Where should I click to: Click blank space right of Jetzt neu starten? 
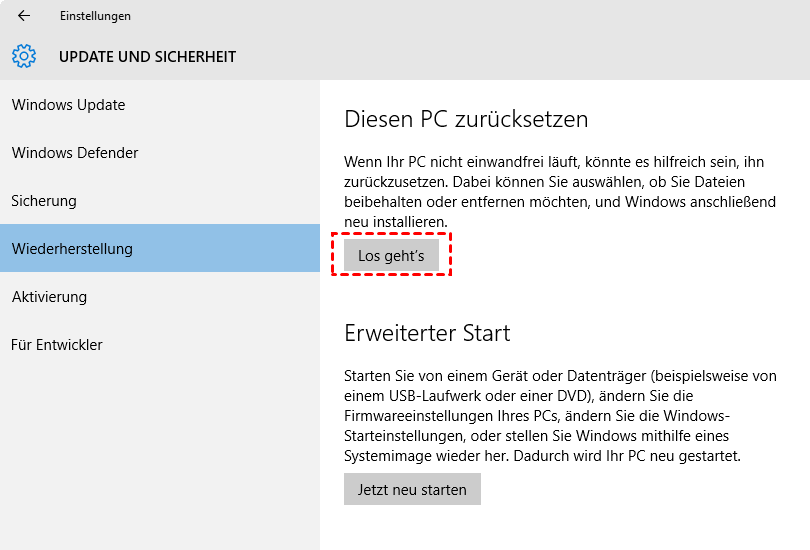pyautogui.click(x=640, y=489)
